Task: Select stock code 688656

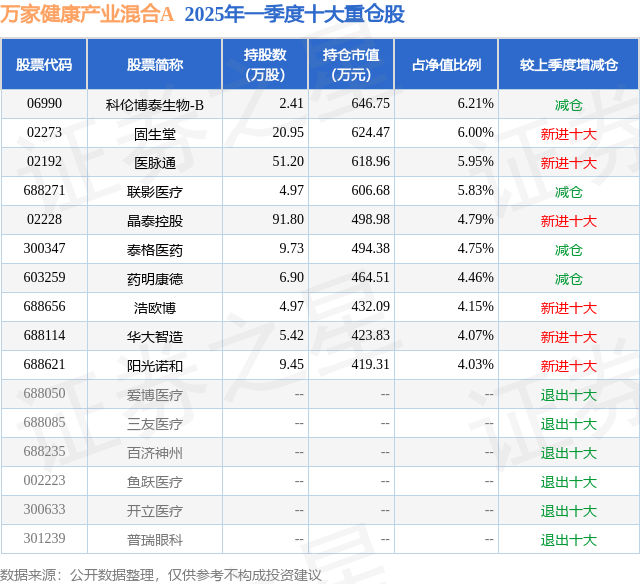Action: click(44, 306)
